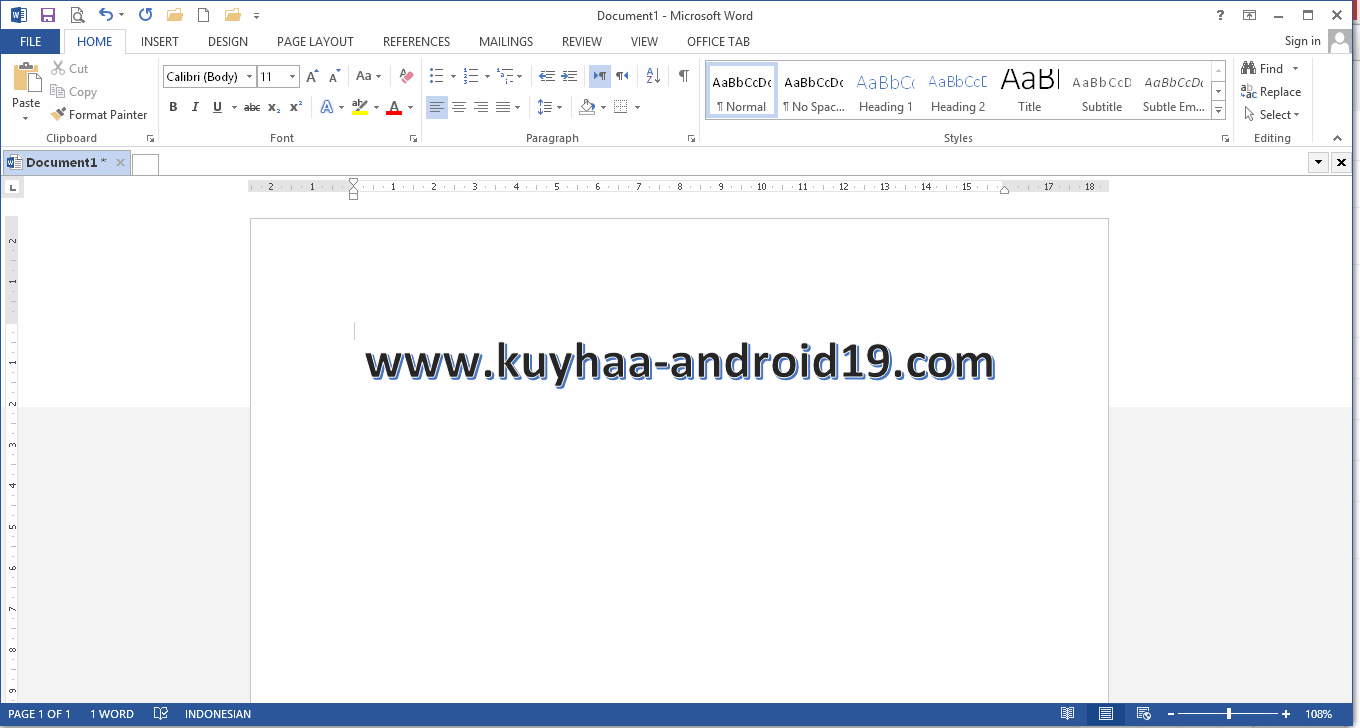Open the Select dropdown in Editing
The image size is (1360, 728).
coord(1272,115)
